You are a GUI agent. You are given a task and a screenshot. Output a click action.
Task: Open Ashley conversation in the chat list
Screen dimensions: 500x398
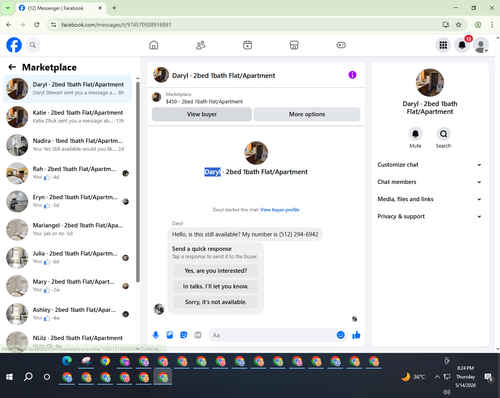tap(68, 314)
